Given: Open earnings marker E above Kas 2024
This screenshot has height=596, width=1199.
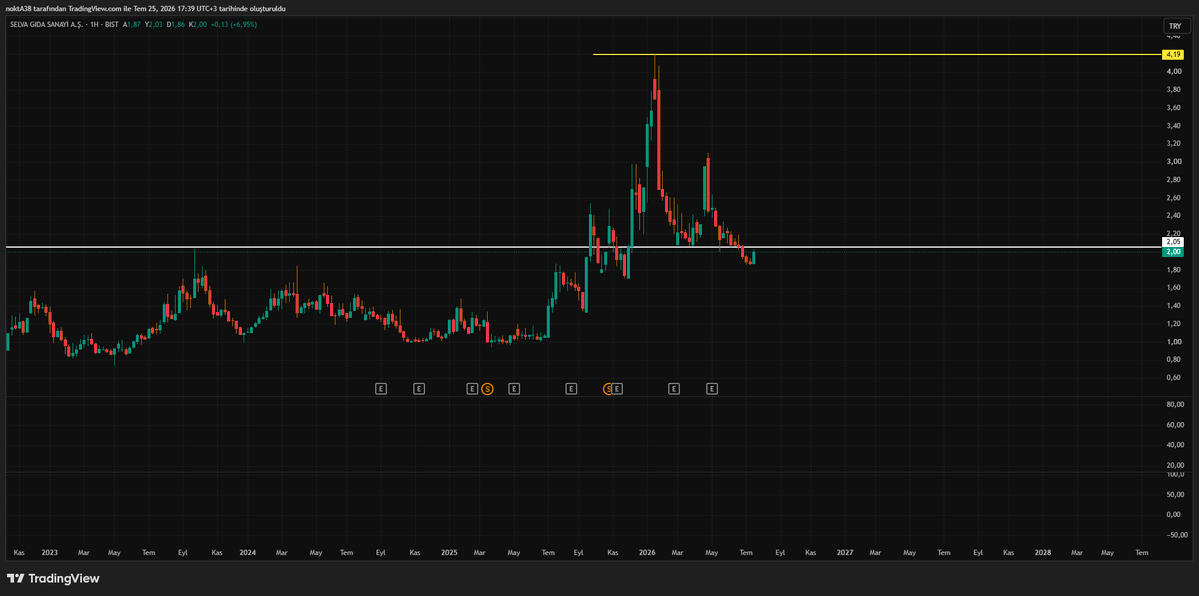Looking at the screenshot, I should point(419,389).
